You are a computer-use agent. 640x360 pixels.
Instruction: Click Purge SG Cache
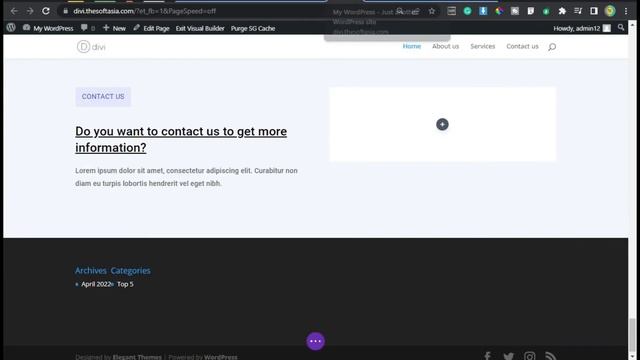click(253, 28)
